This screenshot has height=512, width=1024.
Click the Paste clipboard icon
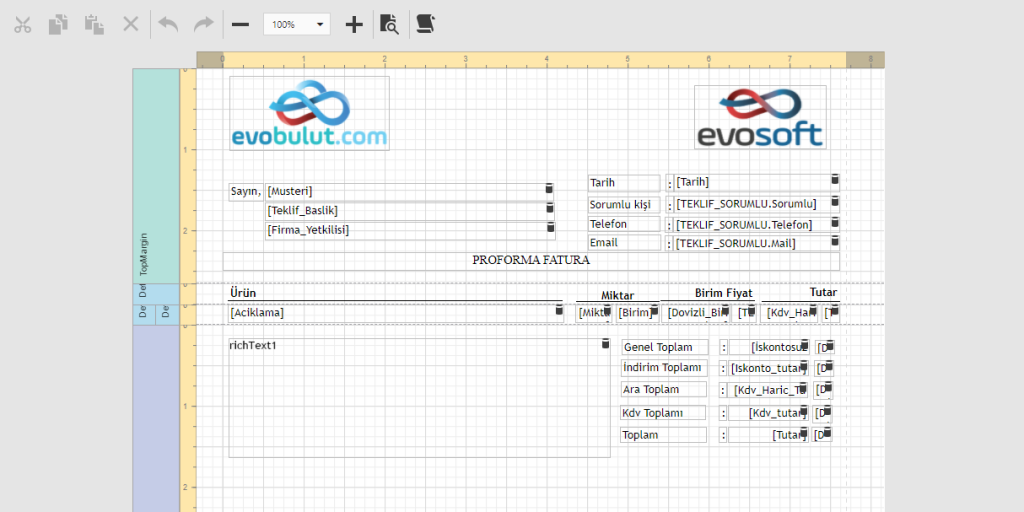click(95, 24)
